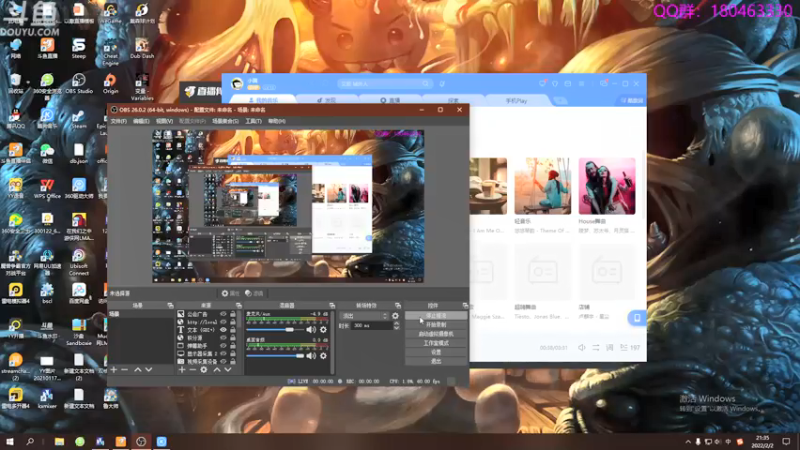Viewport: 800px width, 450px height.
Task: Open the 淡出 transition dropdown
Action: [x=364, y=316]
